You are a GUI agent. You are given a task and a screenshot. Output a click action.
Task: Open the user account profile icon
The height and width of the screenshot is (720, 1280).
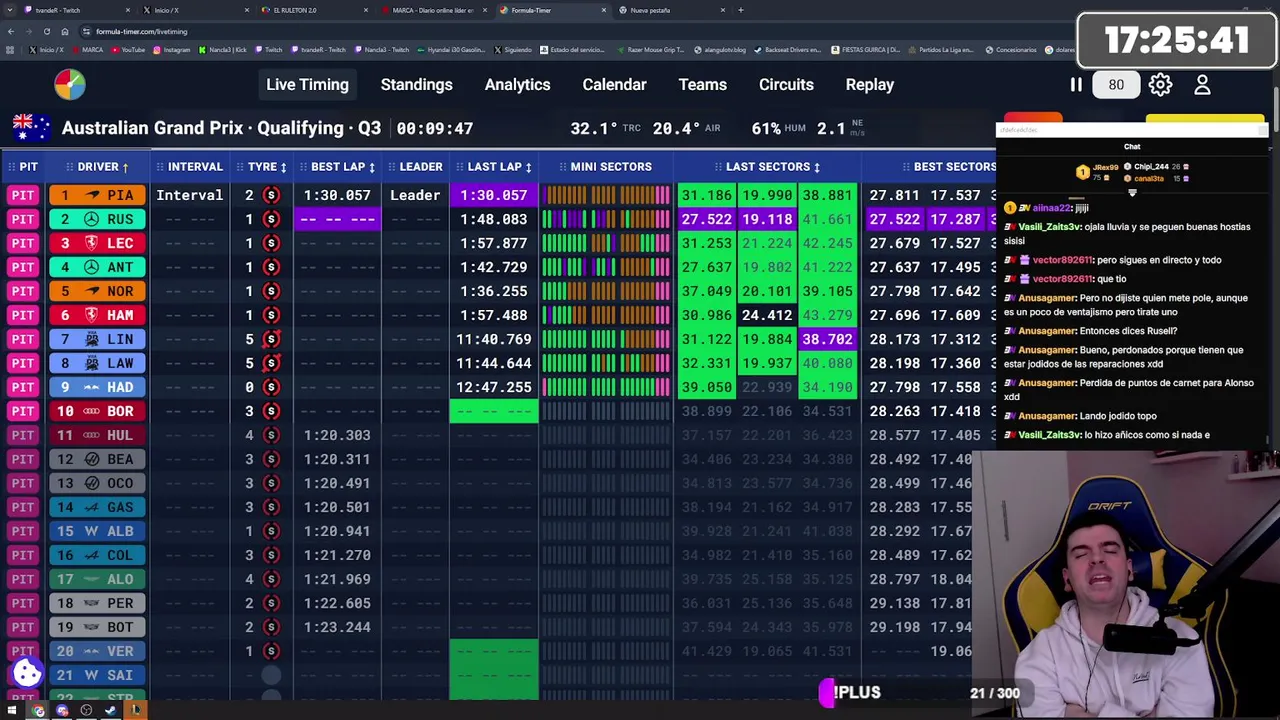tap(1202, 85)
